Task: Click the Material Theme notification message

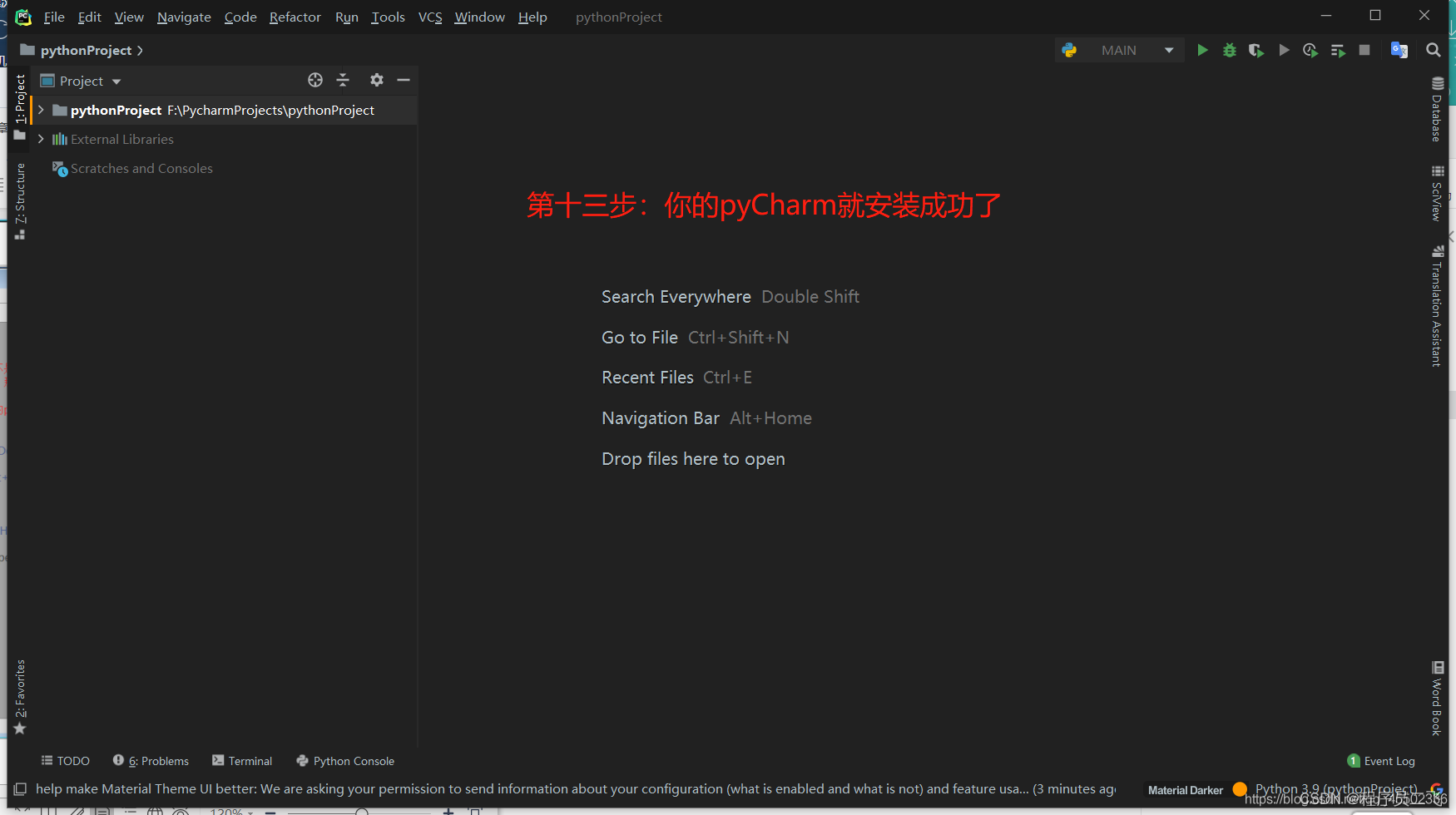Action: click(576, 789)
